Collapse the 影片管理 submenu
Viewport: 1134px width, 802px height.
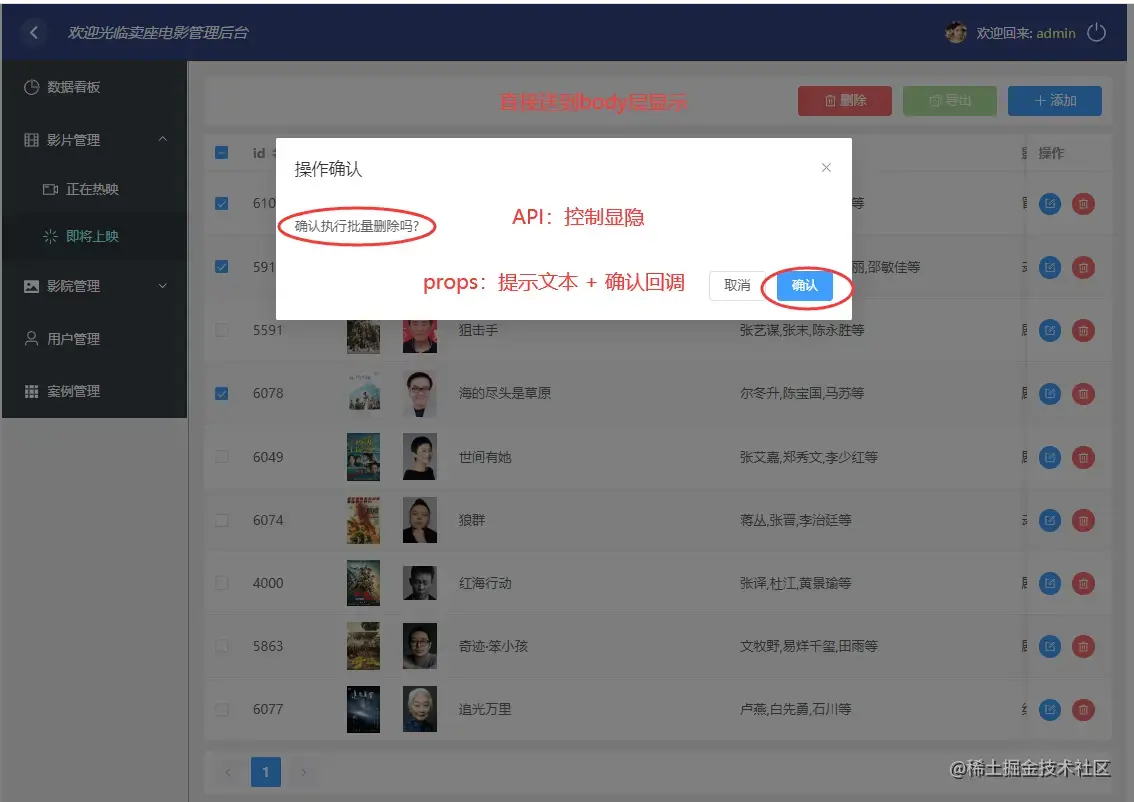(94, 140)
